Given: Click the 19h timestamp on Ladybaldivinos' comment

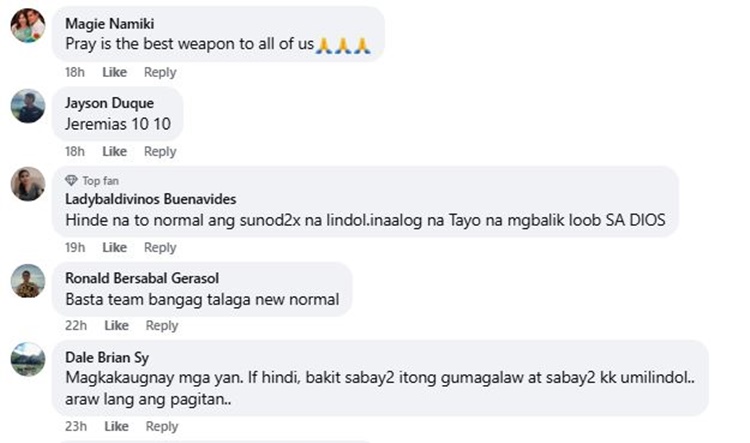Looking at the screenshot, I should click(75, 248).
